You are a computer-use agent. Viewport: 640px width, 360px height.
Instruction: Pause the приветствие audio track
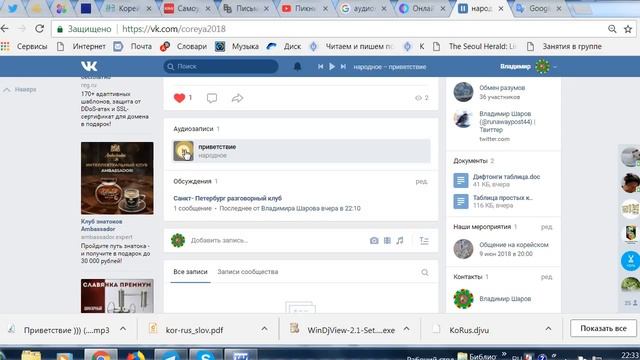(x=183, y=151)
